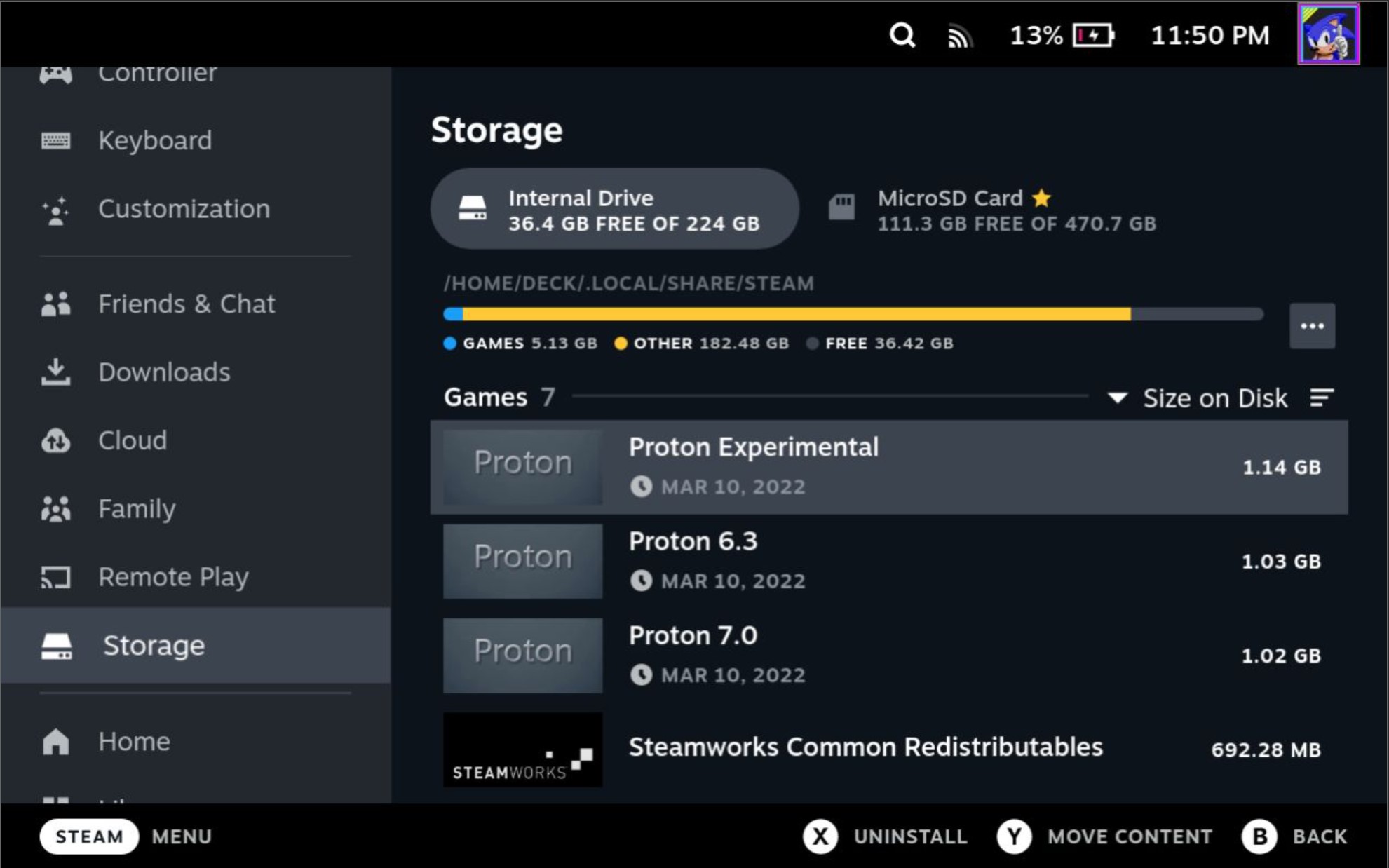Viewport: 1389px width, 868px height.
Task: Click the internal drive icon
Action: (x=473, y=208)
